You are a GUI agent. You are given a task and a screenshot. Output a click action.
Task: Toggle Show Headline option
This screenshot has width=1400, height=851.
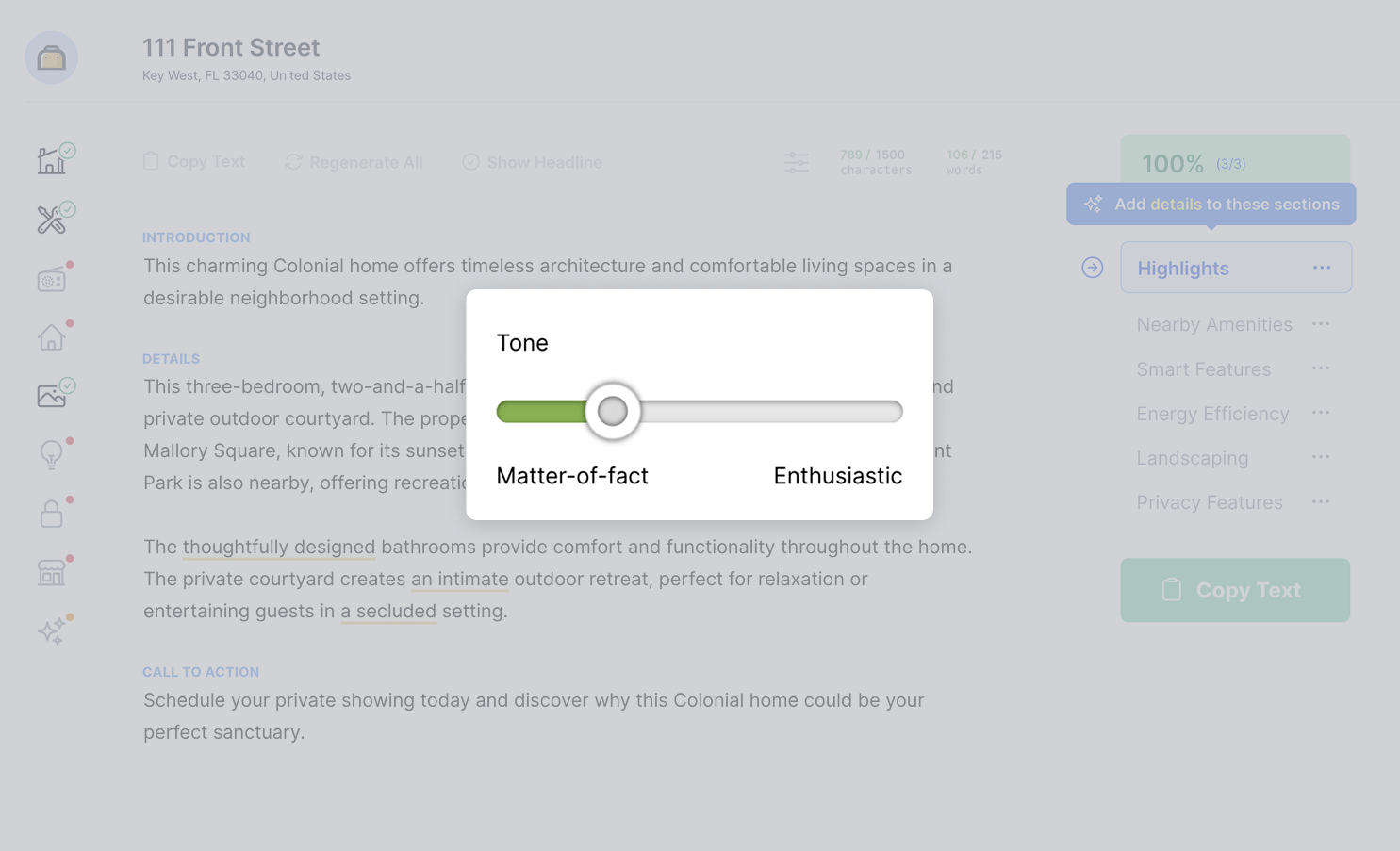click(x=533, y=162)
